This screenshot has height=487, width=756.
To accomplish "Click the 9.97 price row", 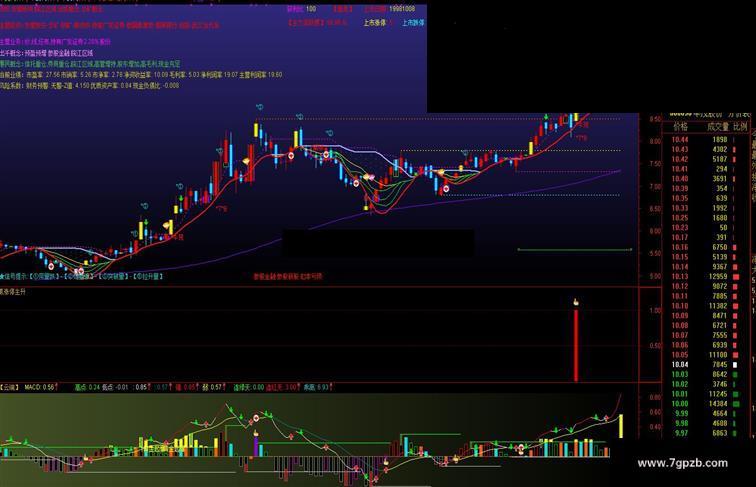I will [705, 433].
